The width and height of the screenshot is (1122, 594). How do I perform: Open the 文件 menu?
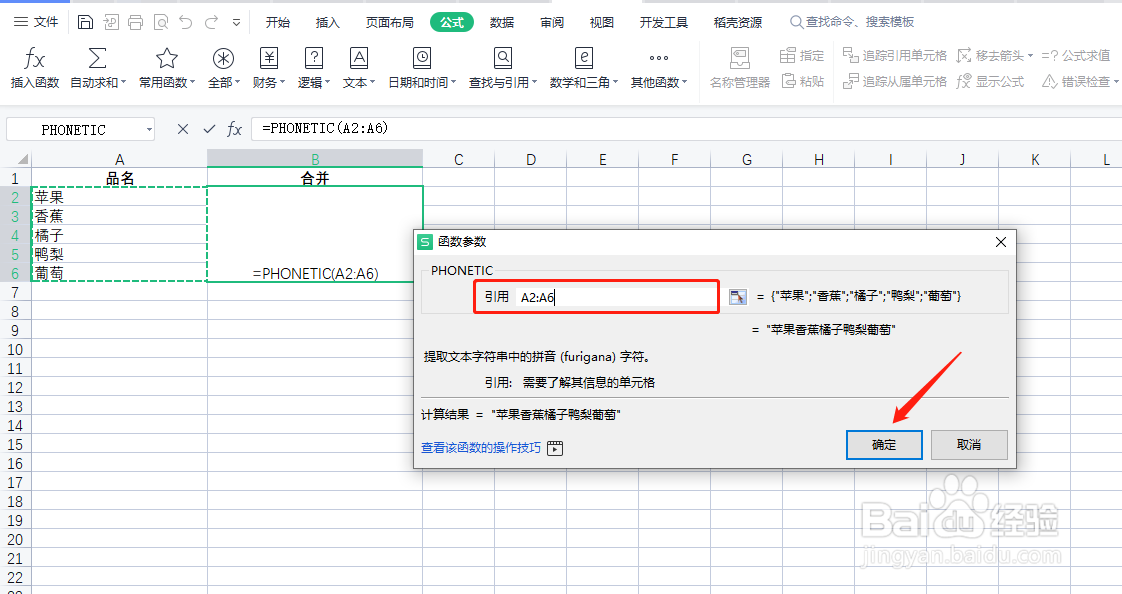(37, 20)
